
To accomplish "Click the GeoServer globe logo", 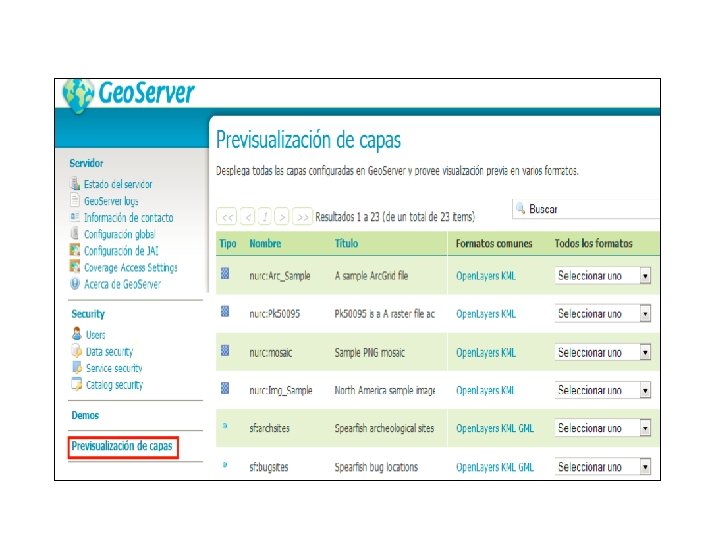I will click(78, 96).
